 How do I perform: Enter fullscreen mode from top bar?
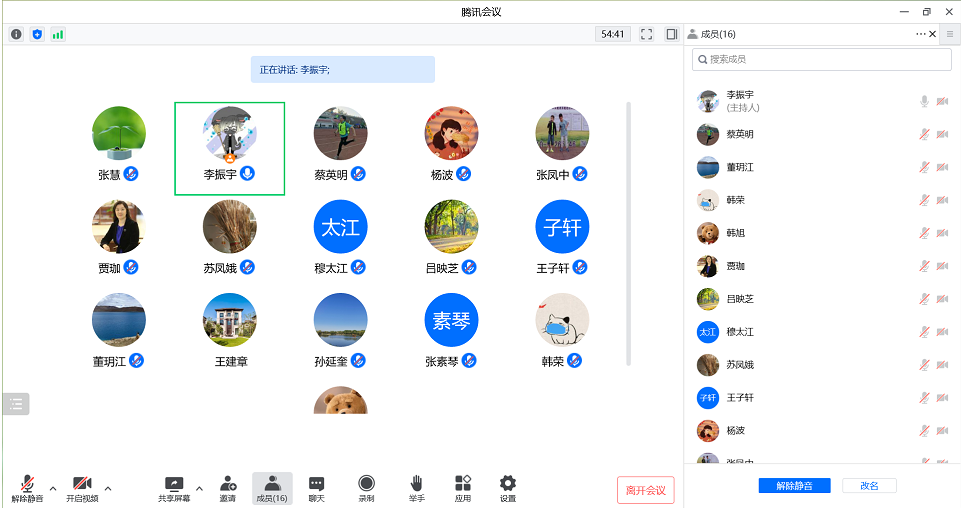click(646, 34)
